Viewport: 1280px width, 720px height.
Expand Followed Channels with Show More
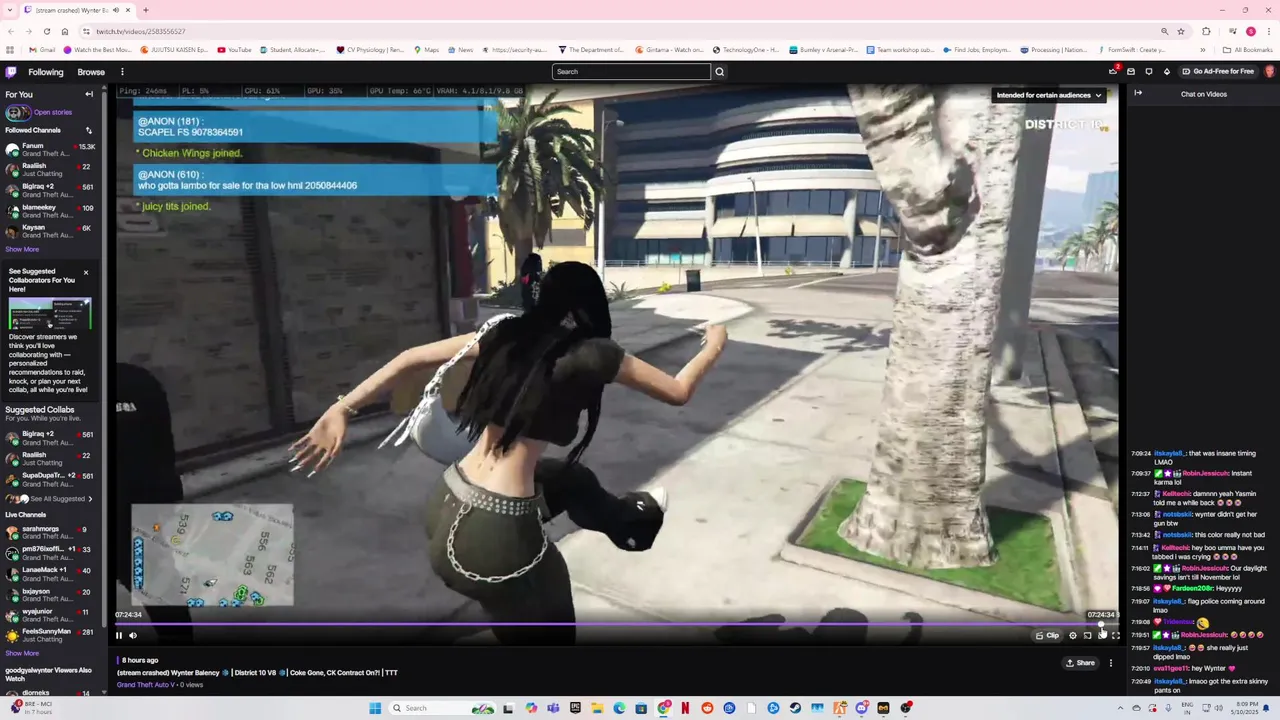(x=22, y=249)
